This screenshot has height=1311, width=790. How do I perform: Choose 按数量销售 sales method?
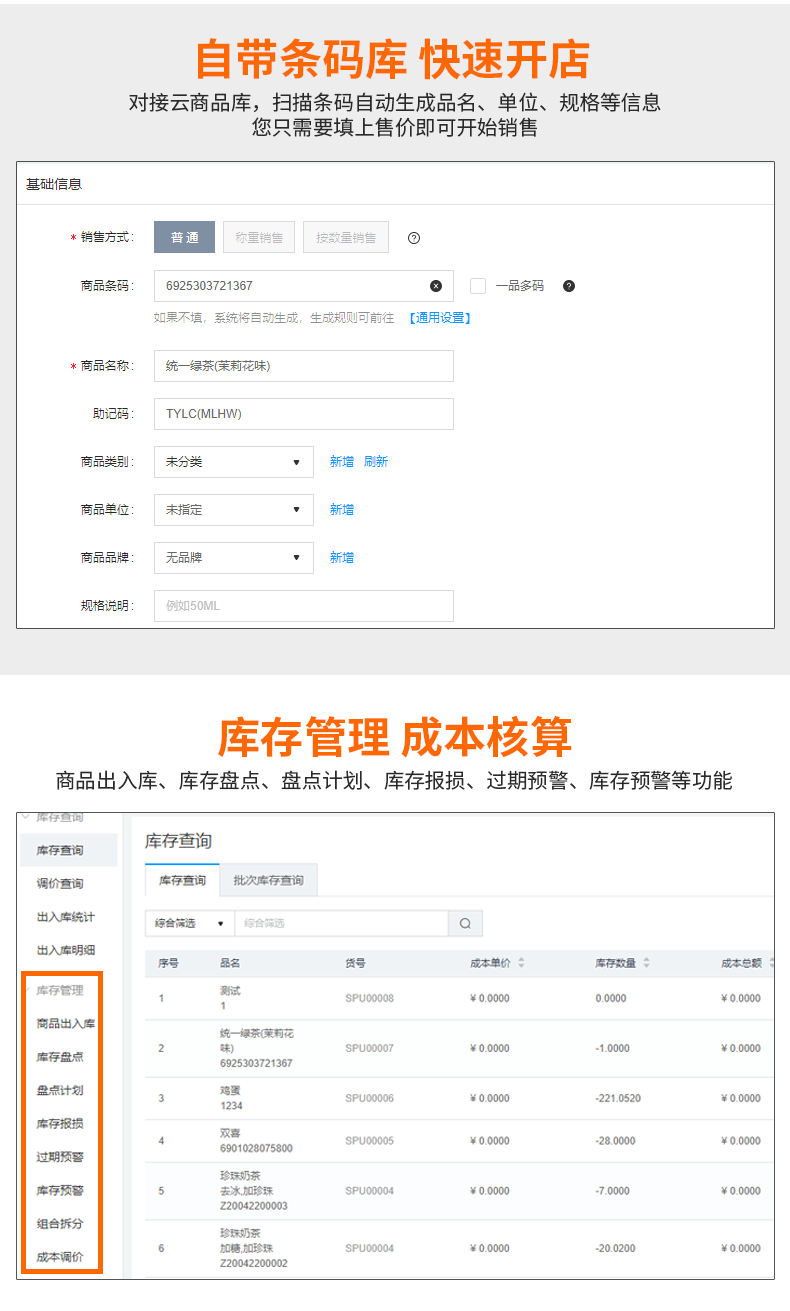pos(346,237)
